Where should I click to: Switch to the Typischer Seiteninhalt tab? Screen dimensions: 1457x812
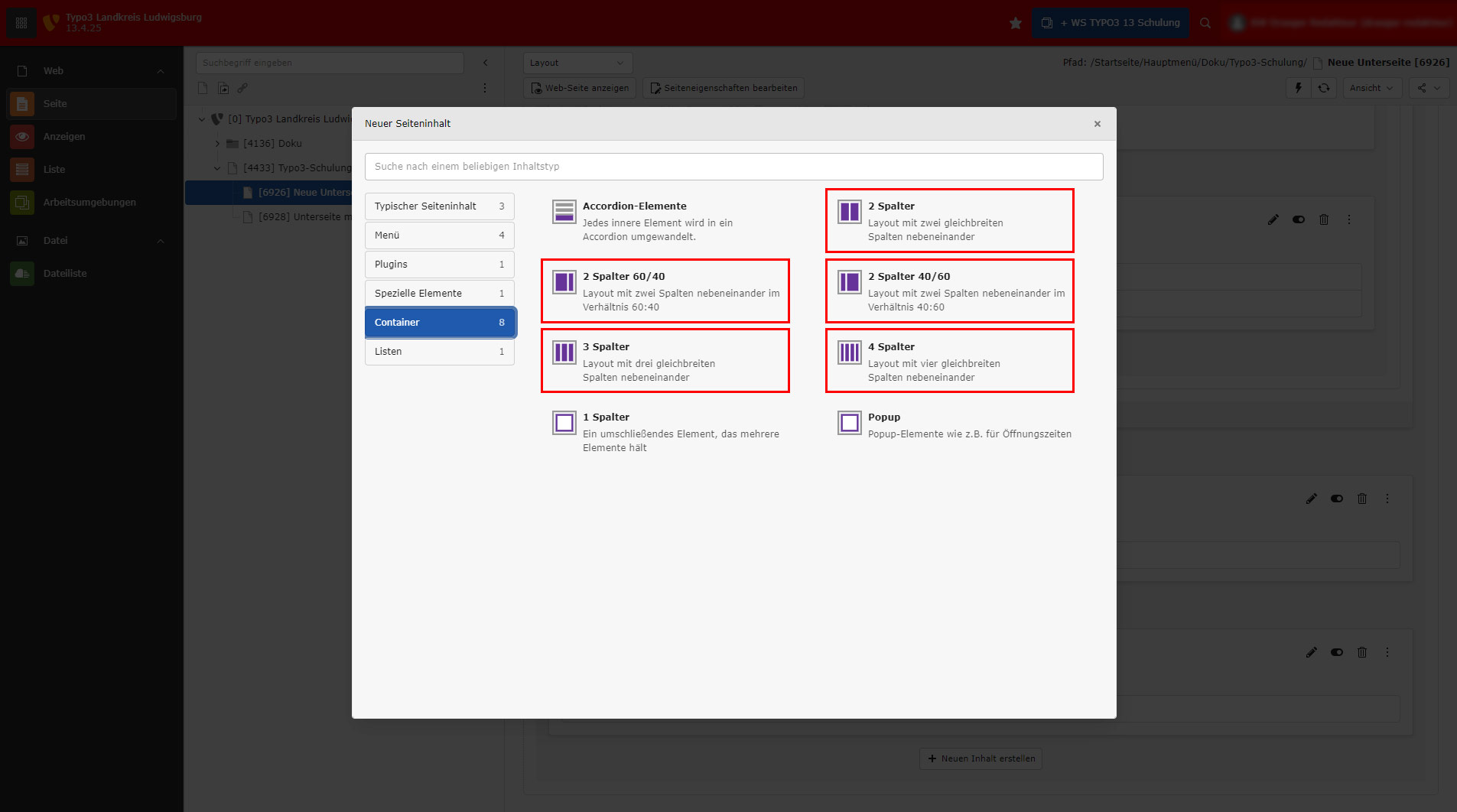[439, 206]
